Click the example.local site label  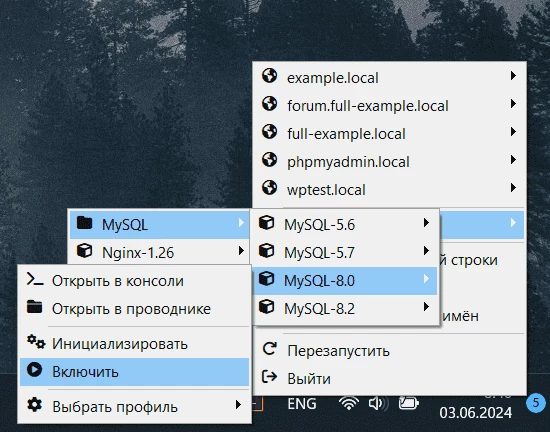click(333, 78)
